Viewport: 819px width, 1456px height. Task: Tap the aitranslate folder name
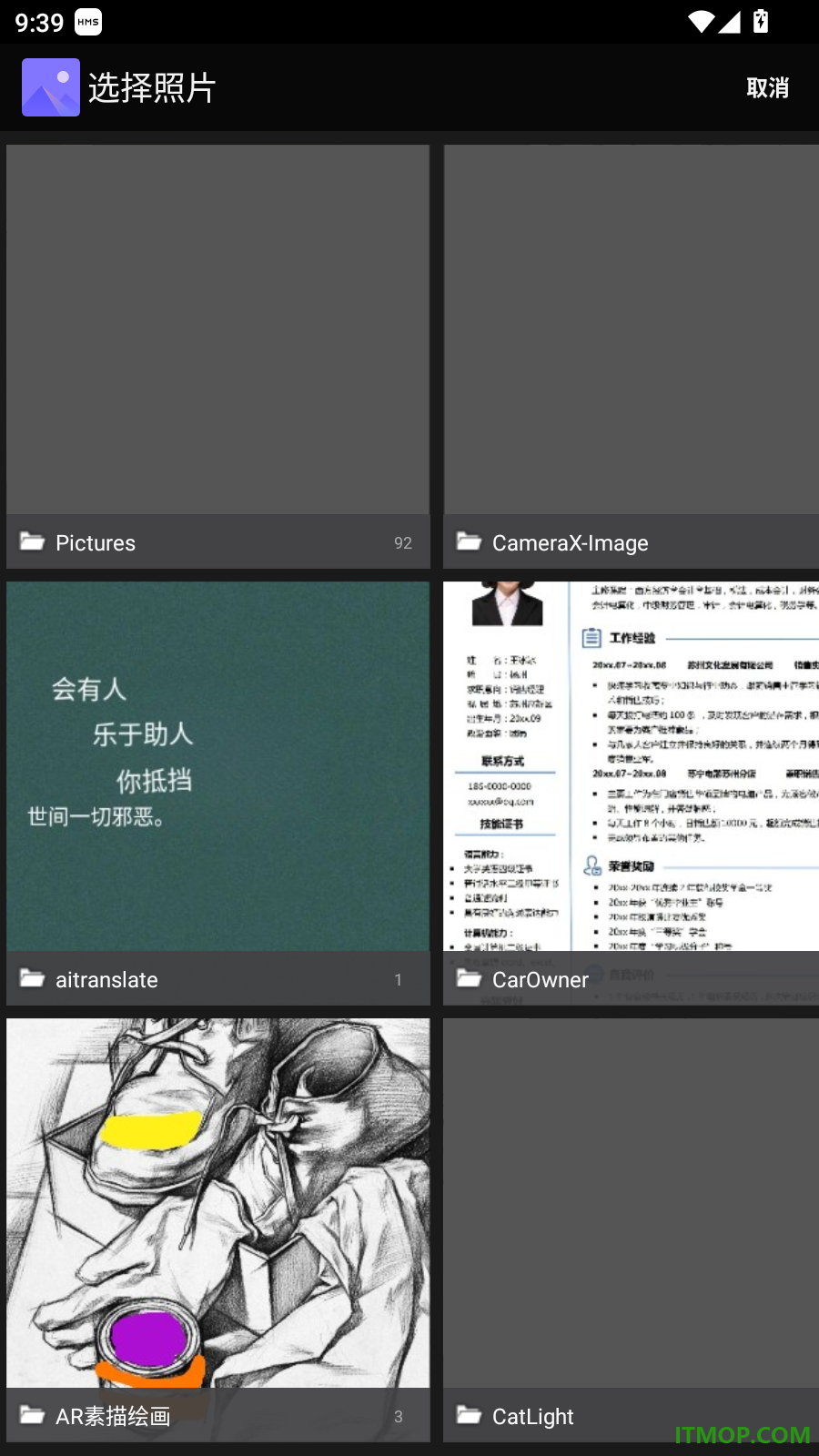tap(106, 980)
